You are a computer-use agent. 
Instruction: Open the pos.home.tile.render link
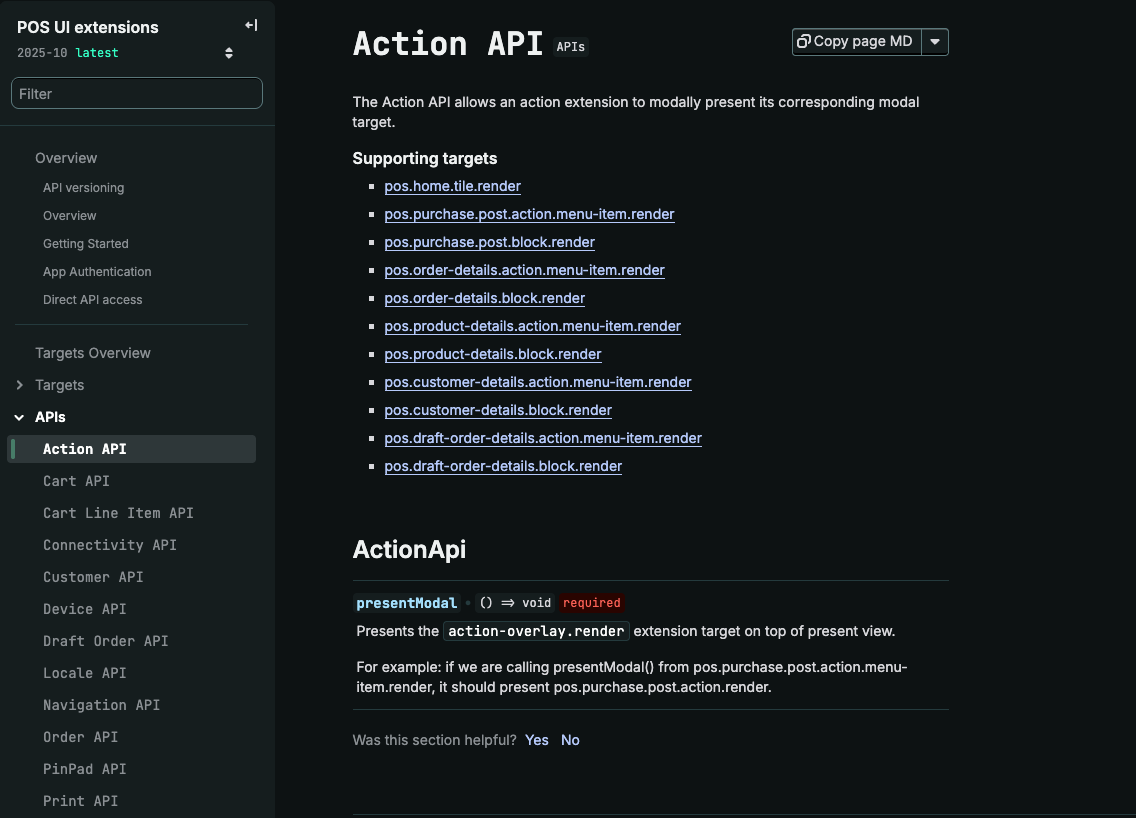[452, 186]
